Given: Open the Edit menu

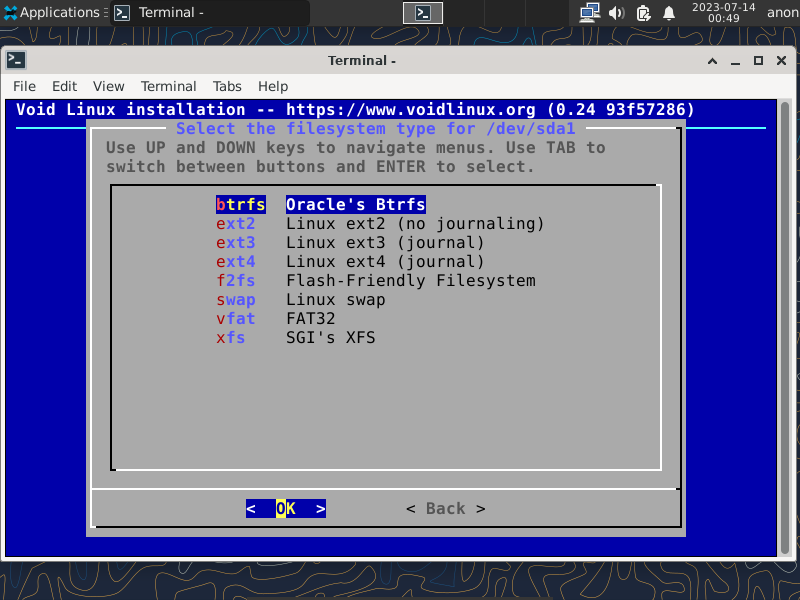Looking at the screenshot, I should (64, 86).
